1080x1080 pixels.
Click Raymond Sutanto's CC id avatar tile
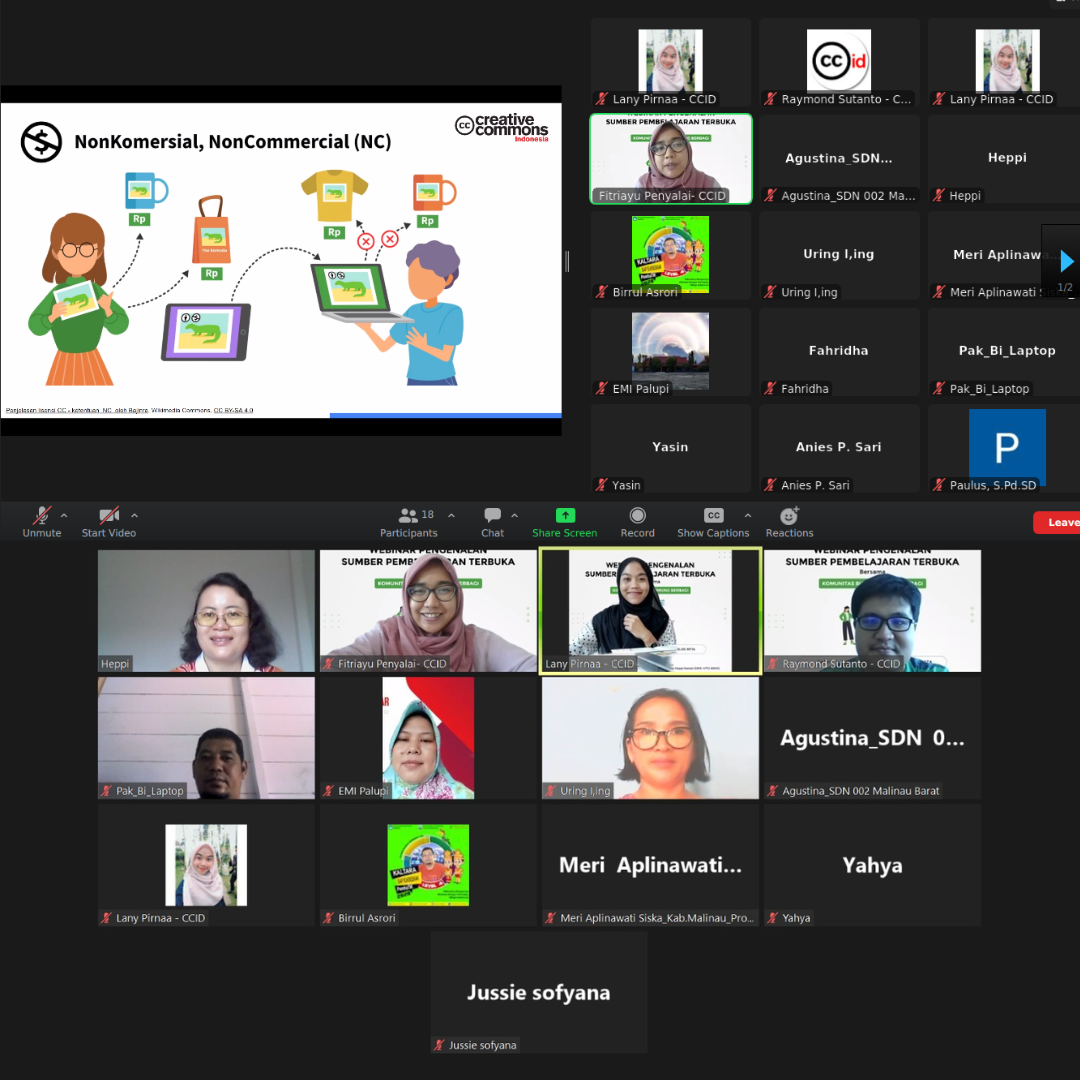click(839, 62)
